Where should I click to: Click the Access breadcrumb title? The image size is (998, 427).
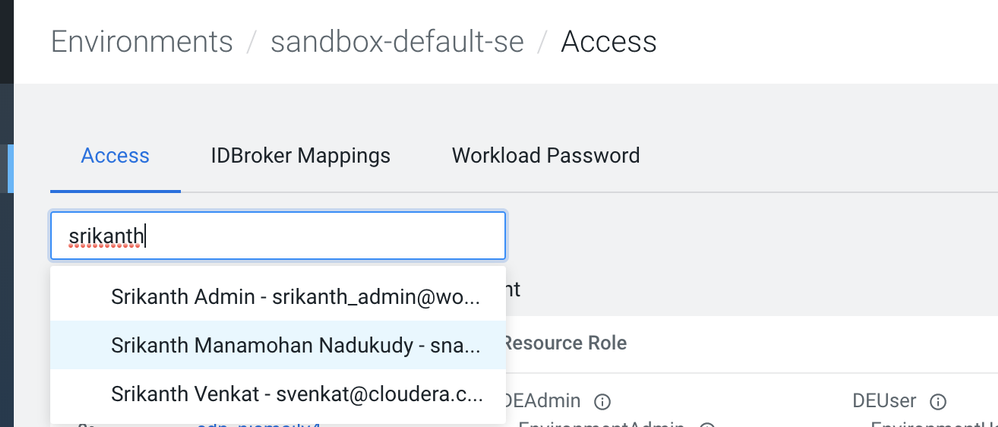point(608,42)
